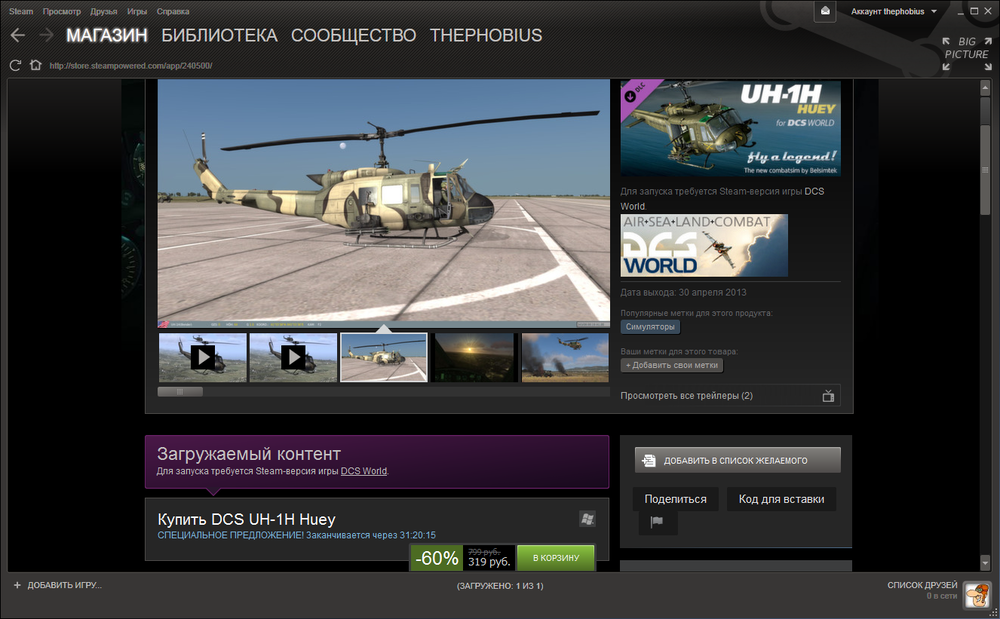Open the Справка menu

tap(173, 11)
